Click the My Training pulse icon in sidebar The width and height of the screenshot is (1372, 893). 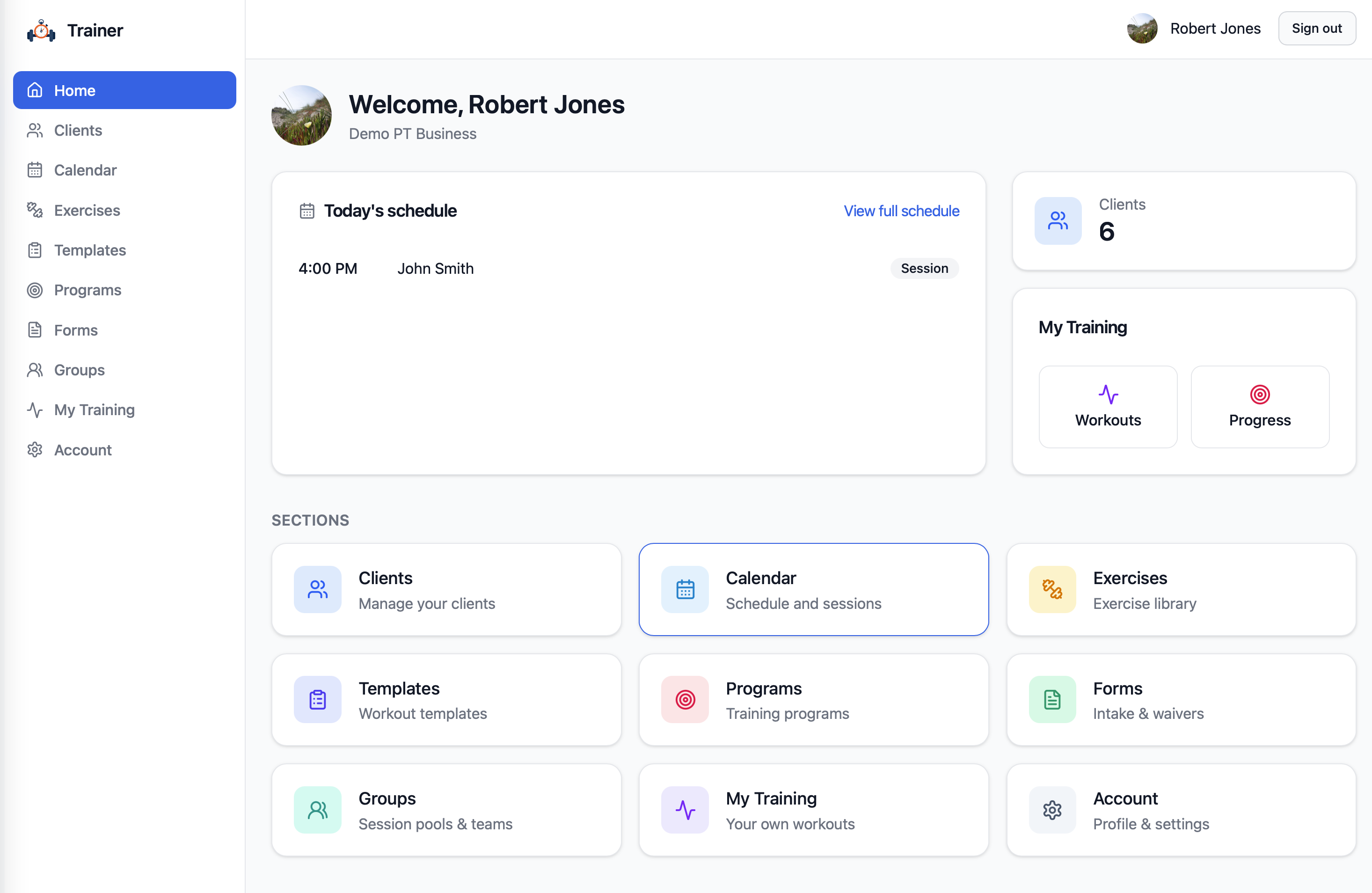click(35, 410)
